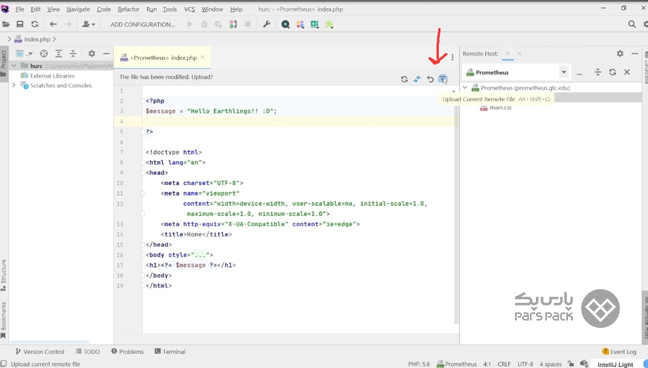Collapse all in the Project panel
Viewport: 648px width, 368px height.
(x=73, y=53)
